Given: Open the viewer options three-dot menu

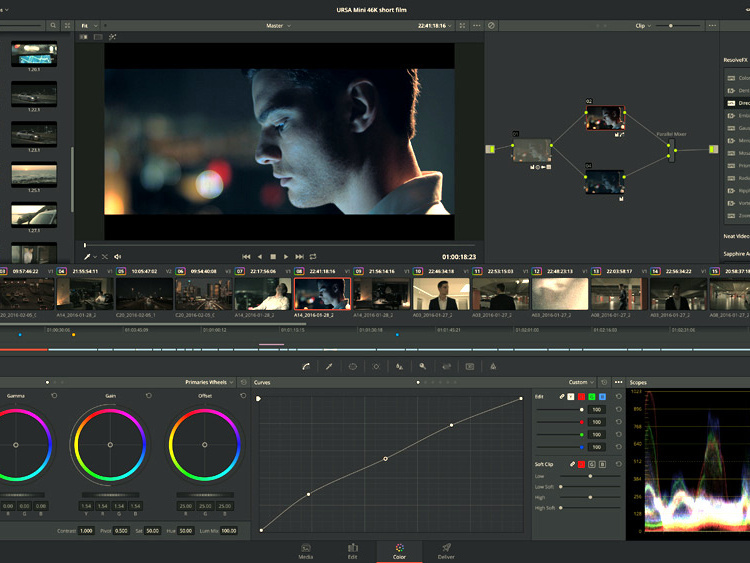Looking at the screenshot, I should (476, 25).
